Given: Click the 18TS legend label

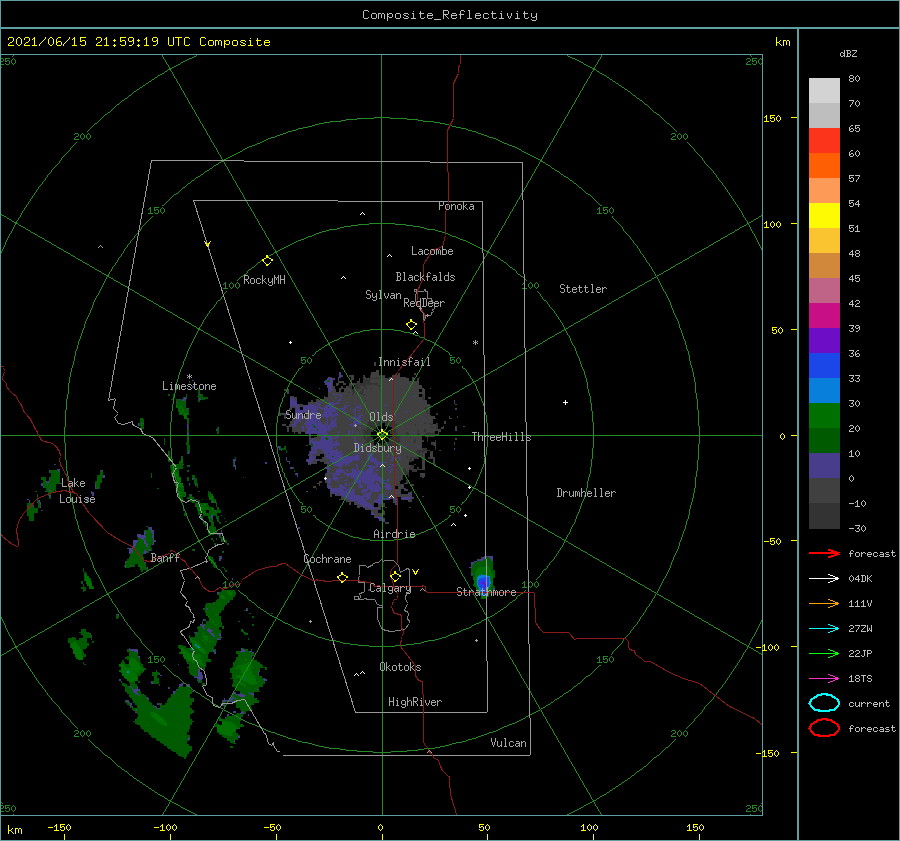Looking at the screenshot, I should point(860,679).
